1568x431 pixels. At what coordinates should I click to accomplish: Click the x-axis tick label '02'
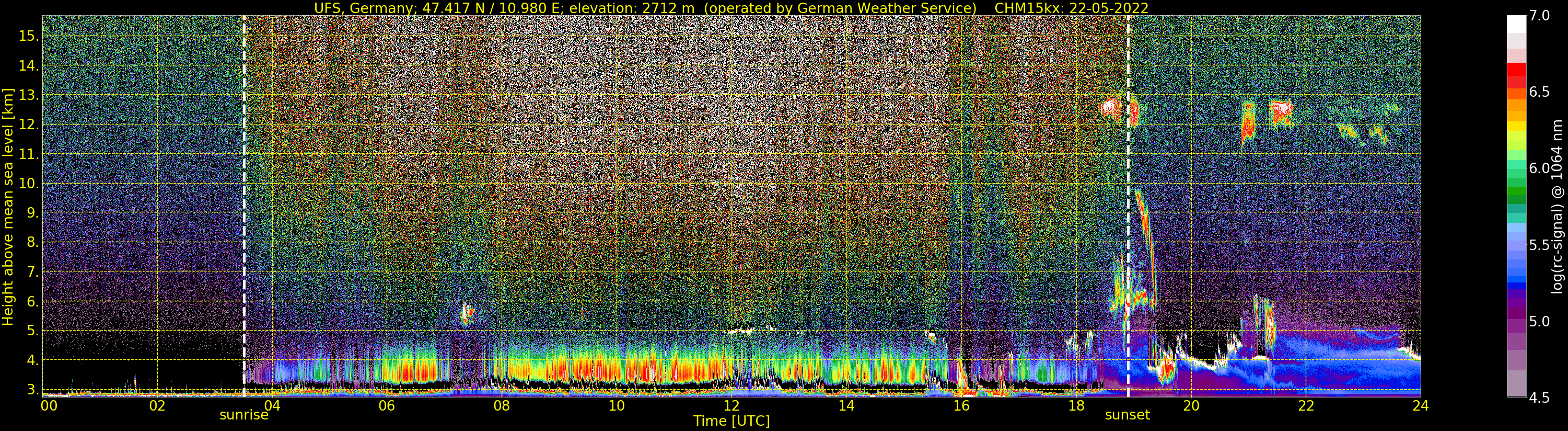[x=157, y=406]
